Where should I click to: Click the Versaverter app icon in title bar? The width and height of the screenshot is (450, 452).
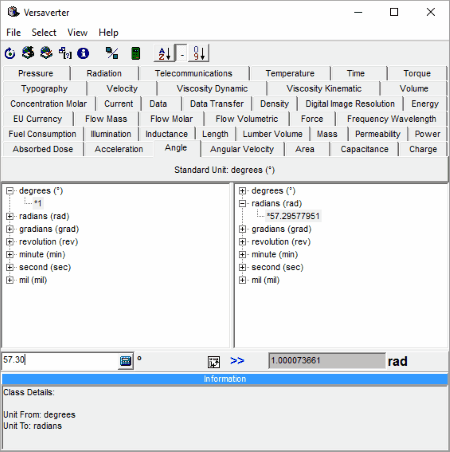point(13,12)
